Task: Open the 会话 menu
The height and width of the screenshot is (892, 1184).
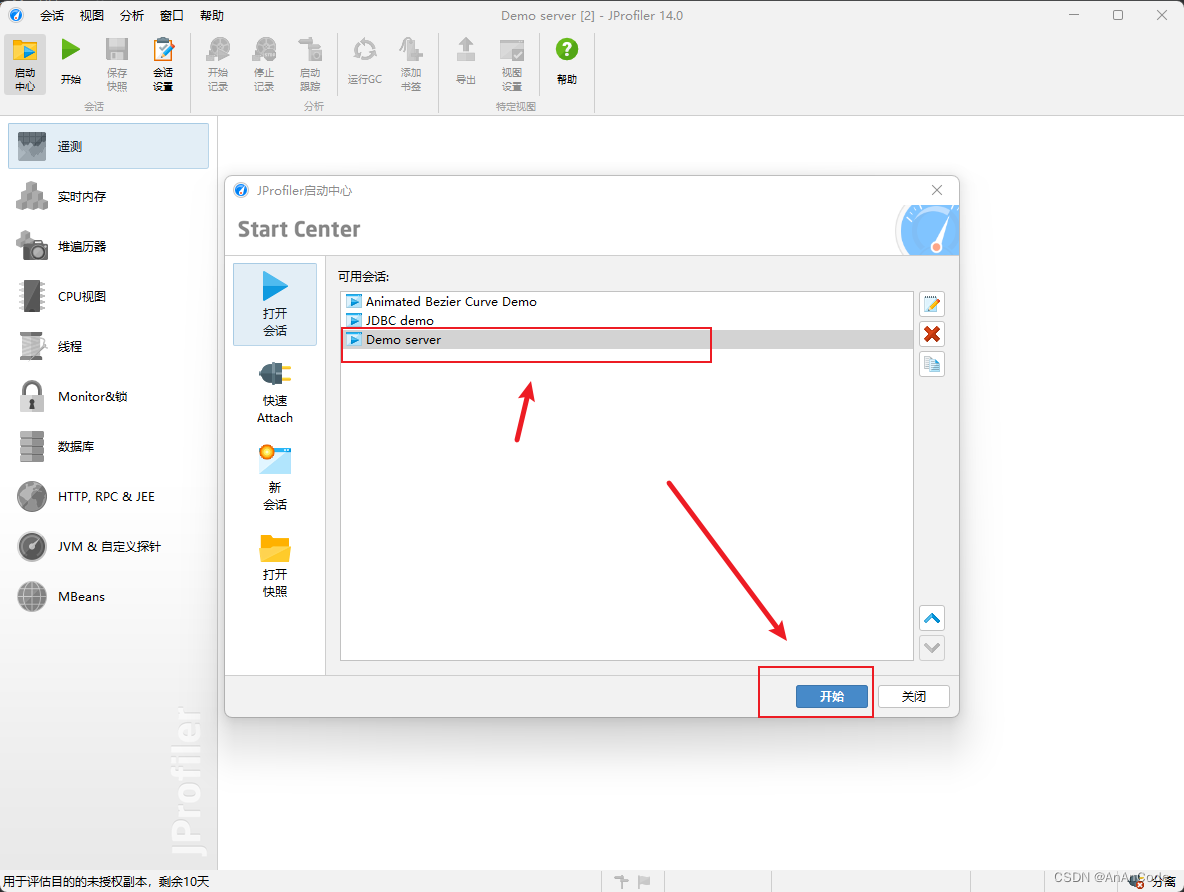Action: pyautogui.click(x=52, y=15)
